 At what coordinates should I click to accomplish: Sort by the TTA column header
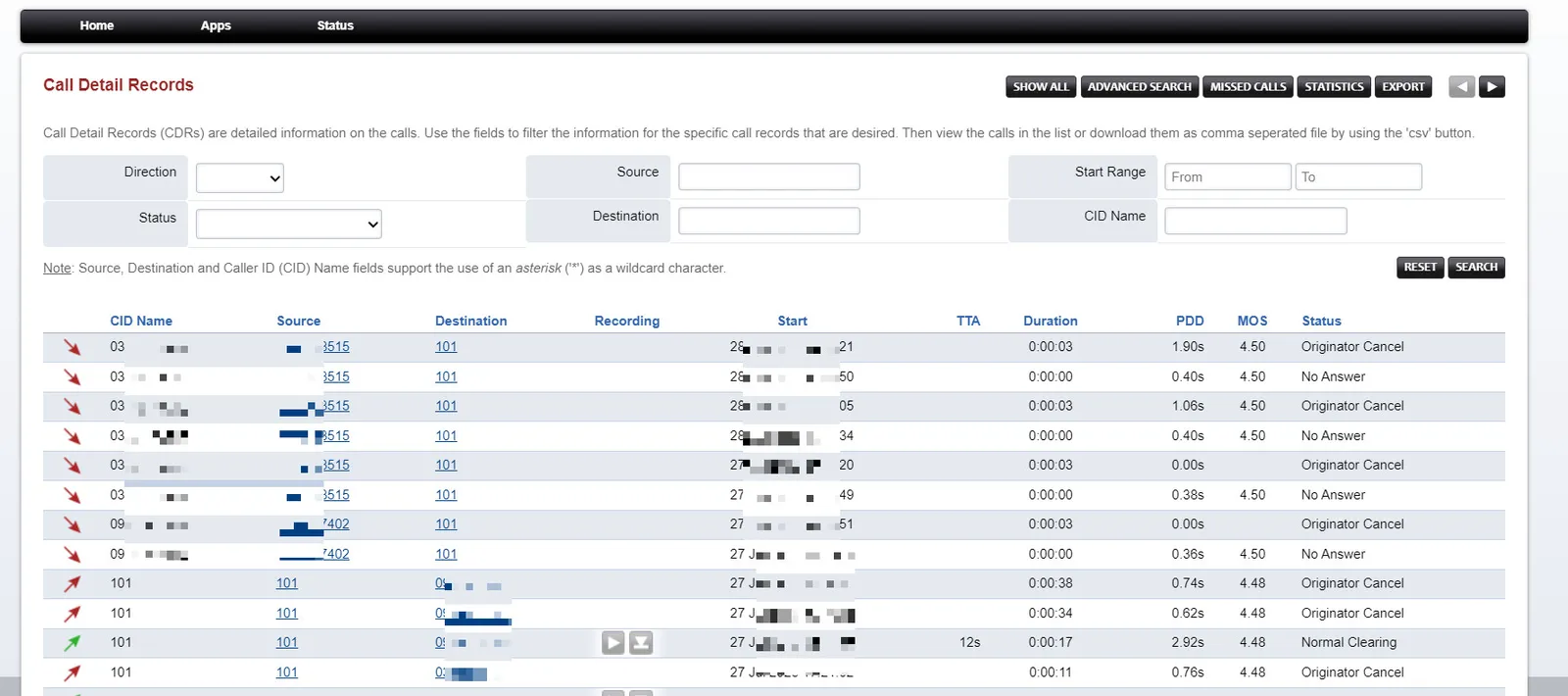(x=968, y=321)
